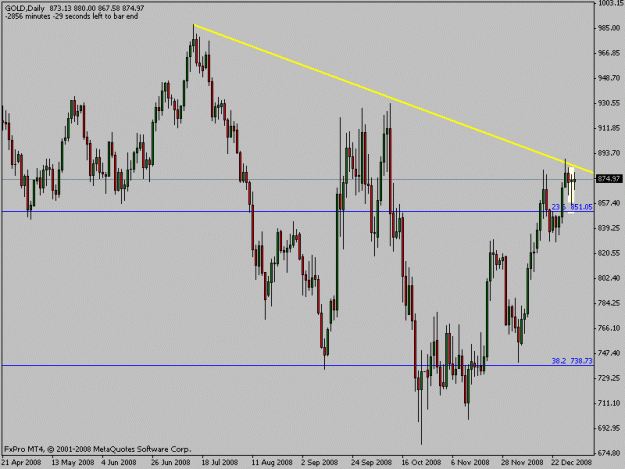
Task: Click the 893.70 price scale label
Action: point(608,153)
